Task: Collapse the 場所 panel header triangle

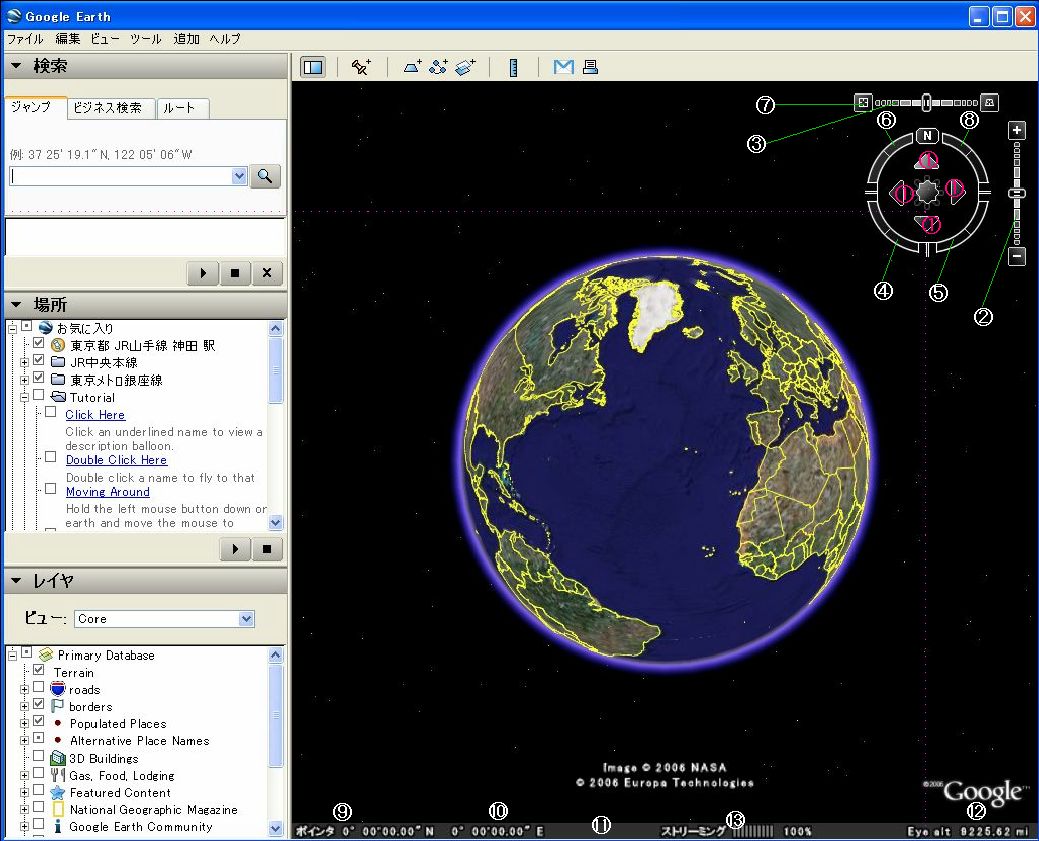Action: coord(17,304)
